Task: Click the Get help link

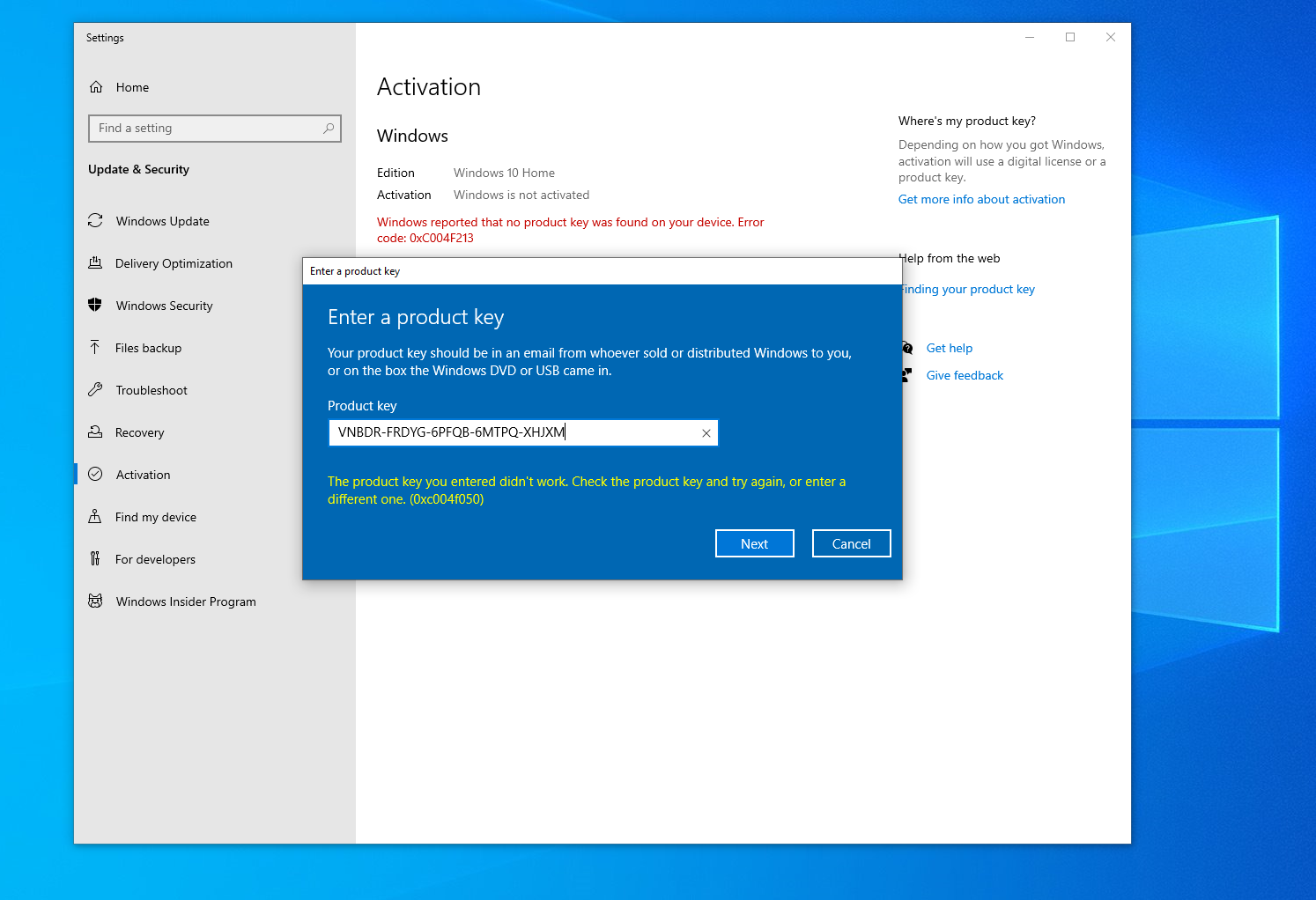Action: [x=950, y=348]
